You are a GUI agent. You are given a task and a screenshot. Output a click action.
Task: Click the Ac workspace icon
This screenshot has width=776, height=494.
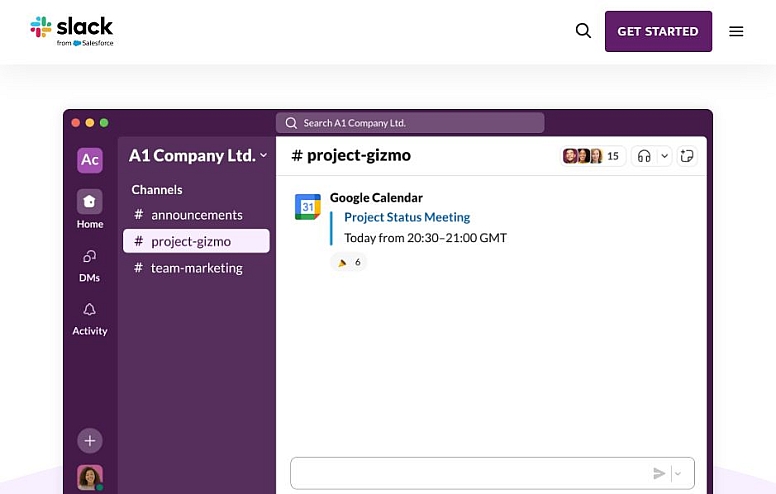point(90,160)
